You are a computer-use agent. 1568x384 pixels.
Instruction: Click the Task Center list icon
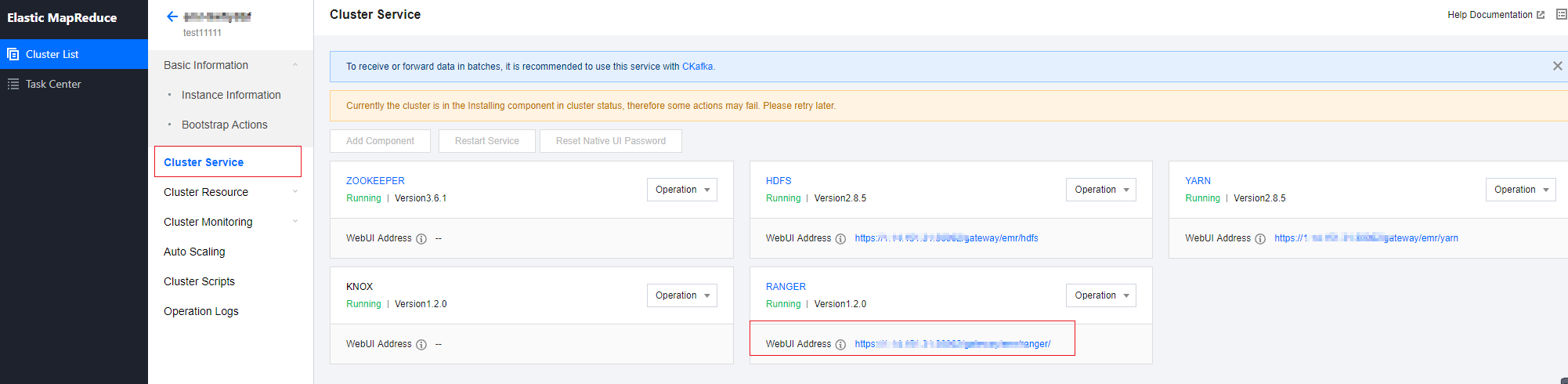[13, 84]
